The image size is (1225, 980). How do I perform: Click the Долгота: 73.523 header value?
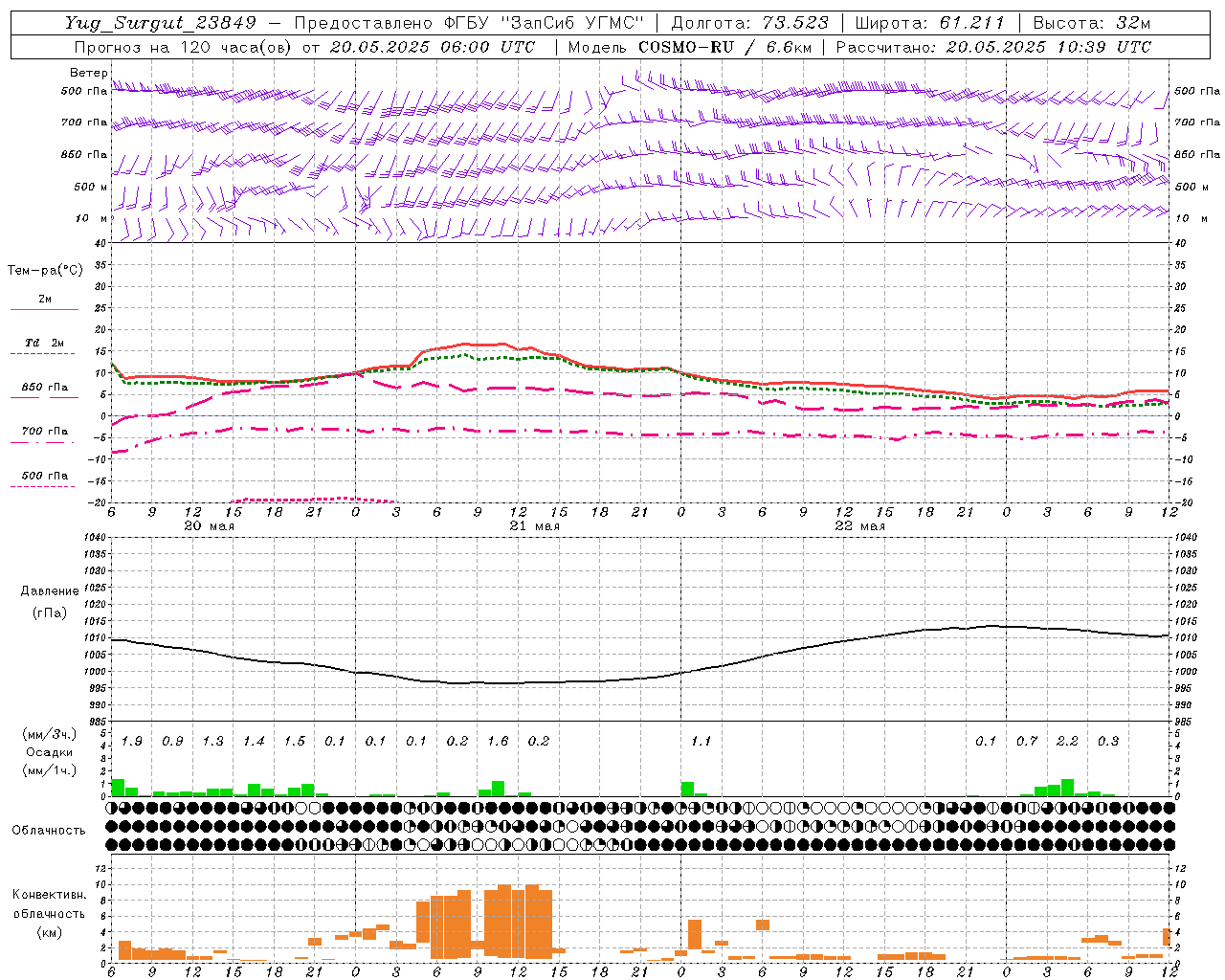pyautogui.click(x=748, y=23)
